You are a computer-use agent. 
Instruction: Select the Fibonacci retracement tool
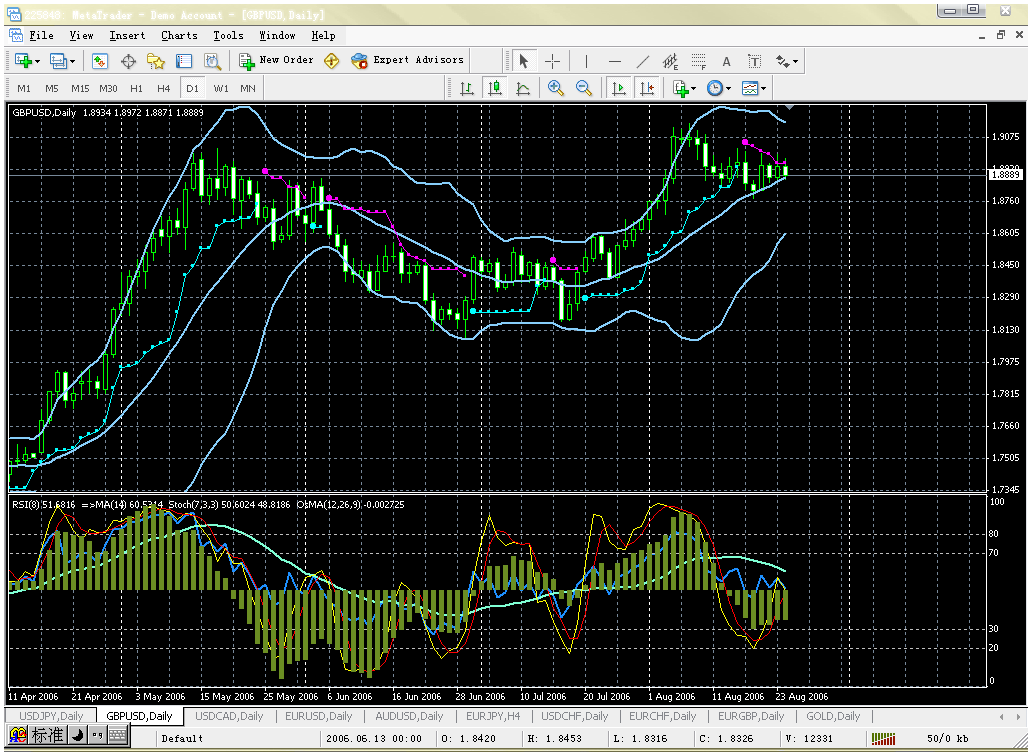coord(698,61)
